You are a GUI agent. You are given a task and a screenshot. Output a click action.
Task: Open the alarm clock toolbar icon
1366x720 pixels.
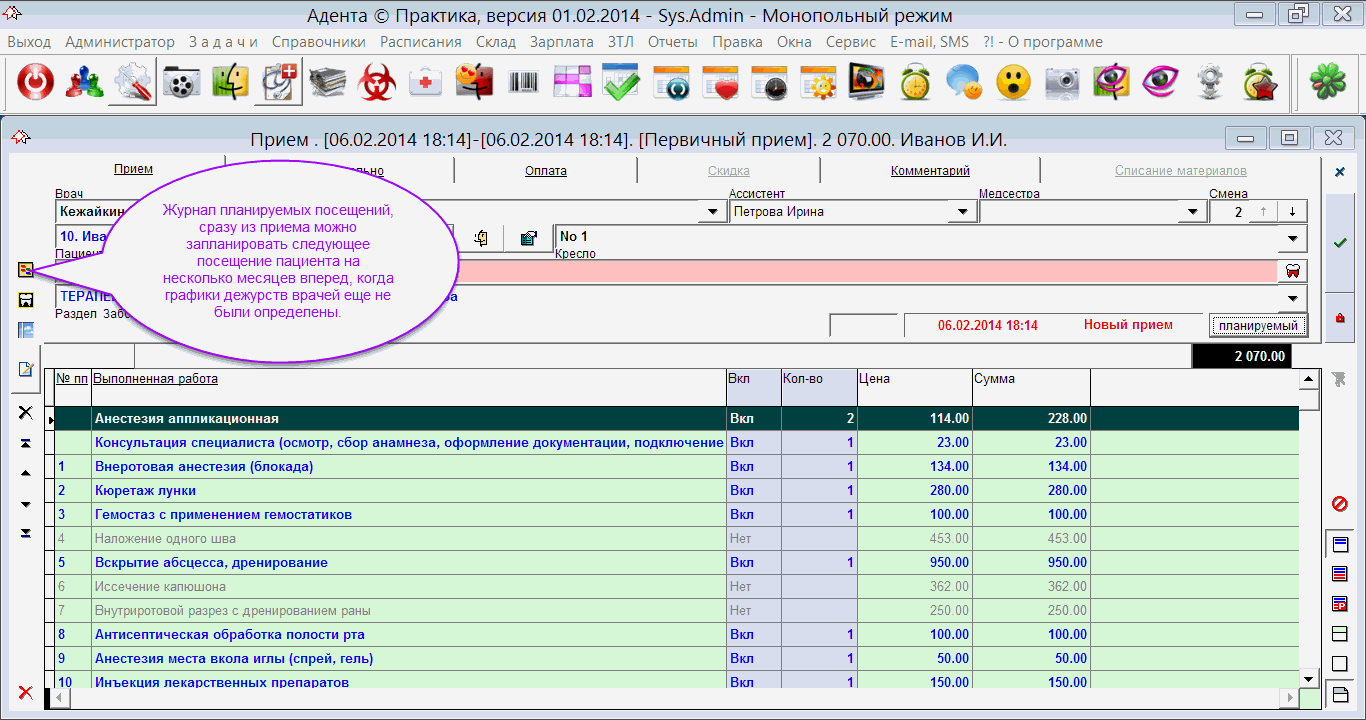(x=915, y=83)
